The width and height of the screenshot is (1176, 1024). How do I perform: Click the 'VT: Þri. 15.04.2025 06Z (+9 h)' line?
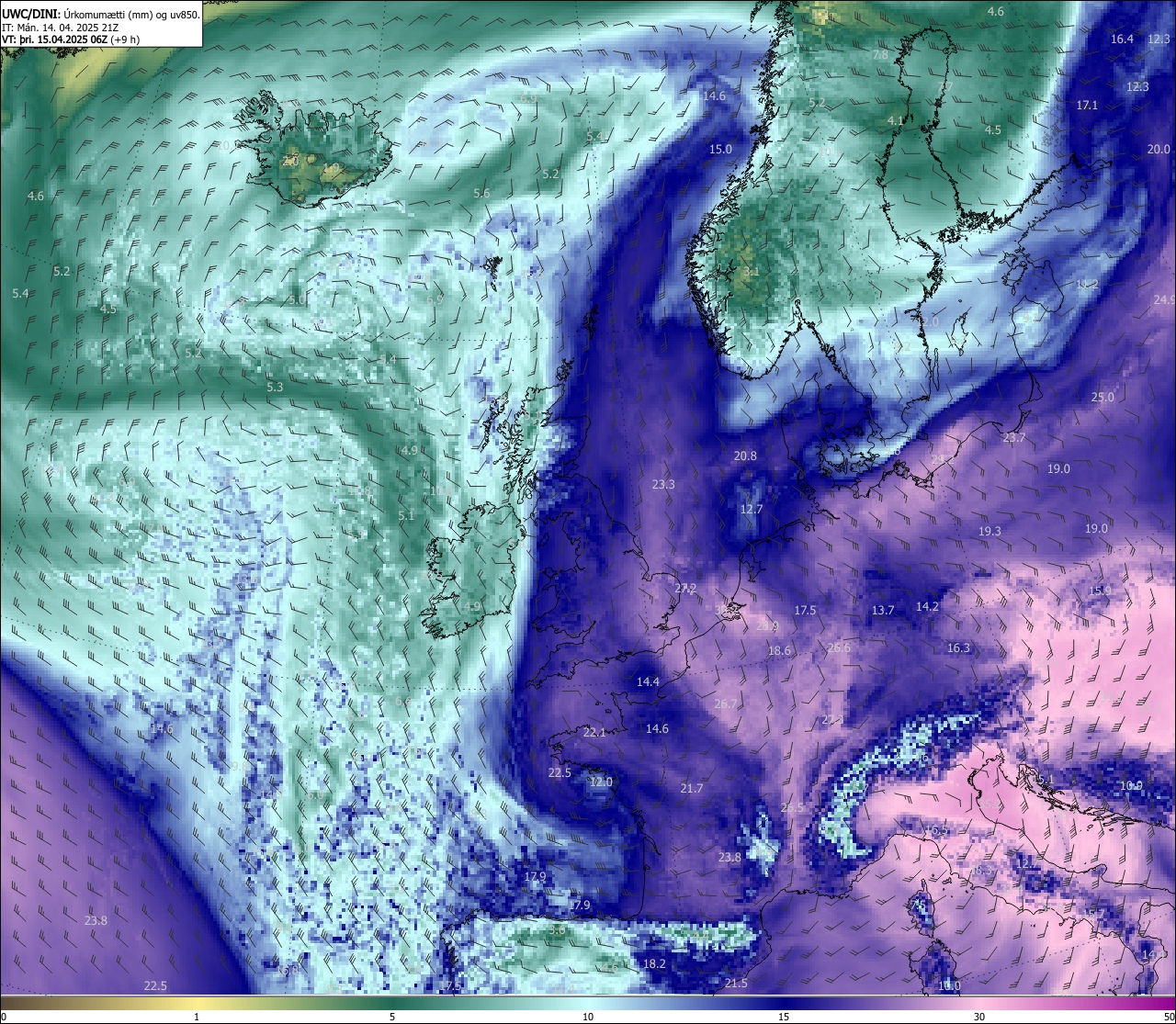point(71,39)
